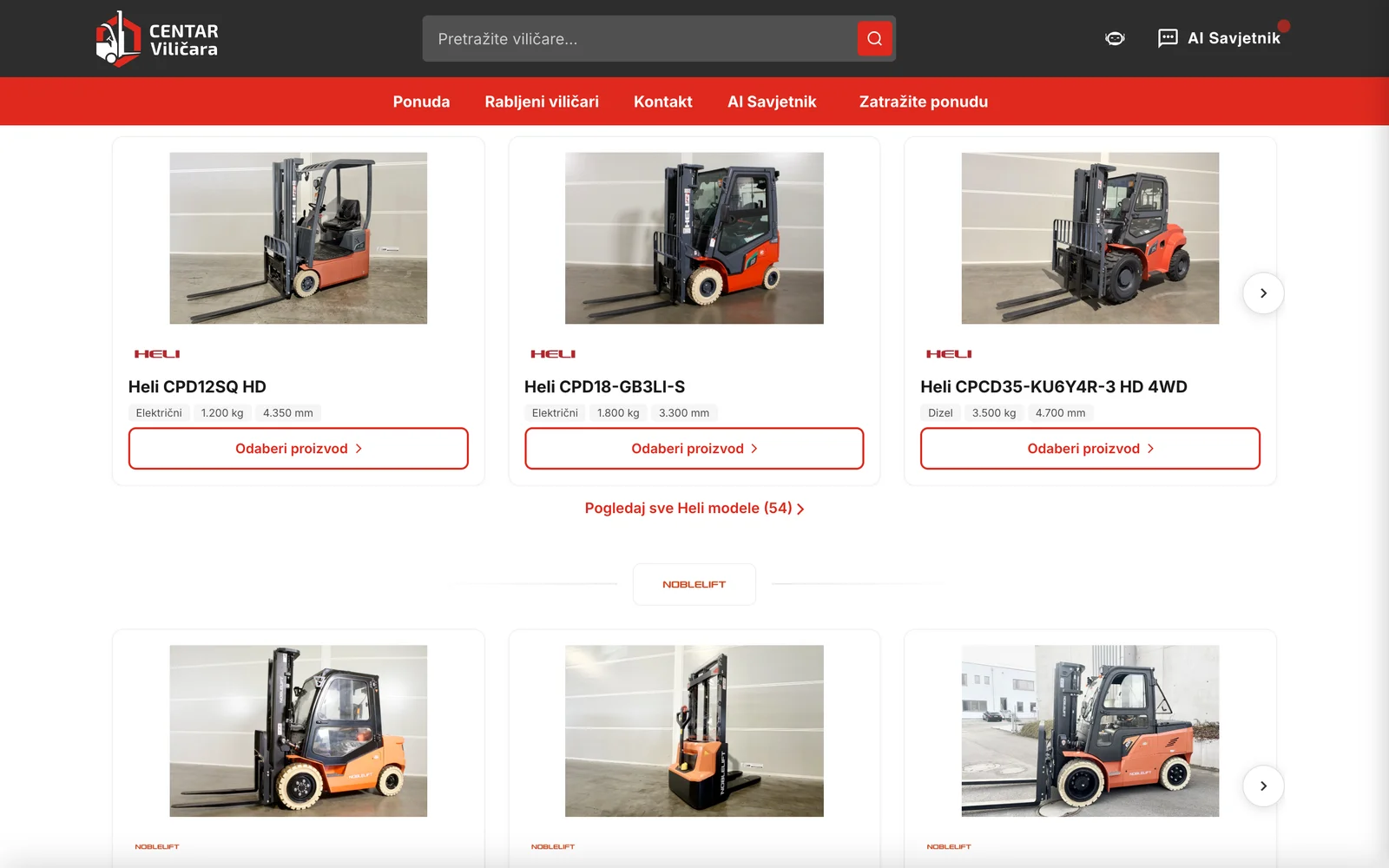Click the Noblelift brand badge in section divider

(694, 584)
